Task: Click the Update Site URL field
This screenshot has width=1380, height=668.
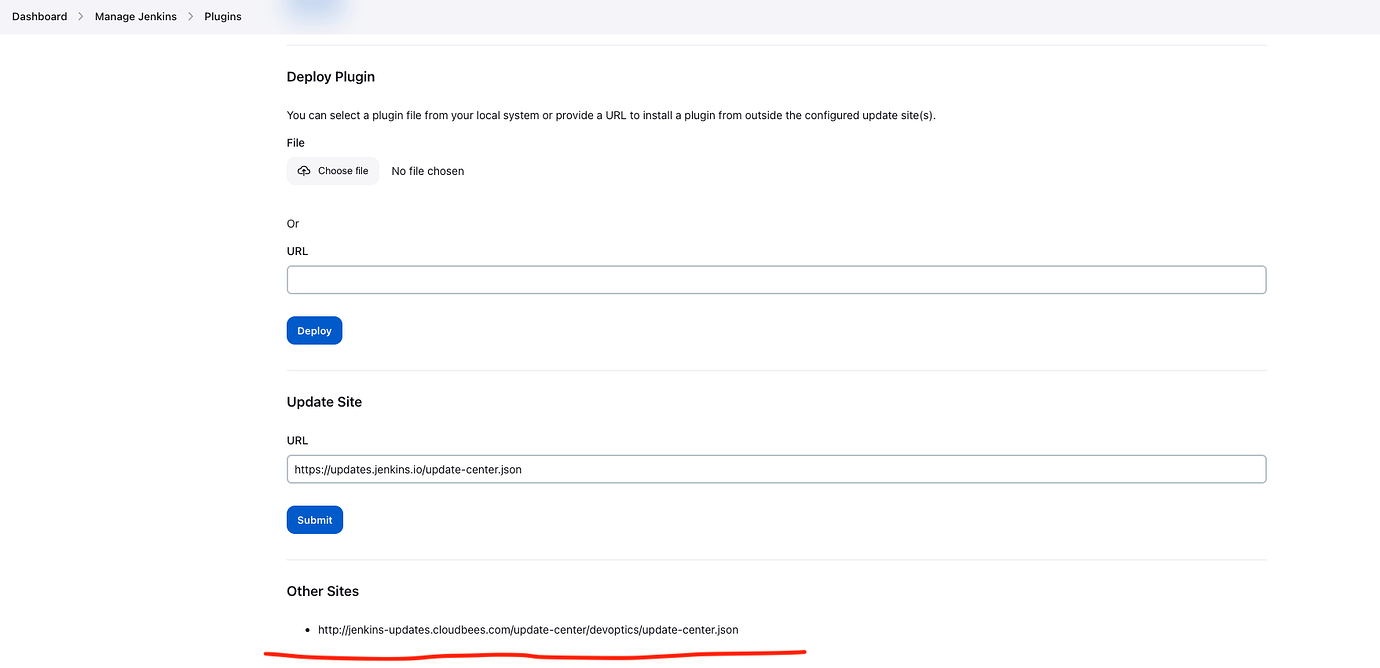Action: [776, 469]
